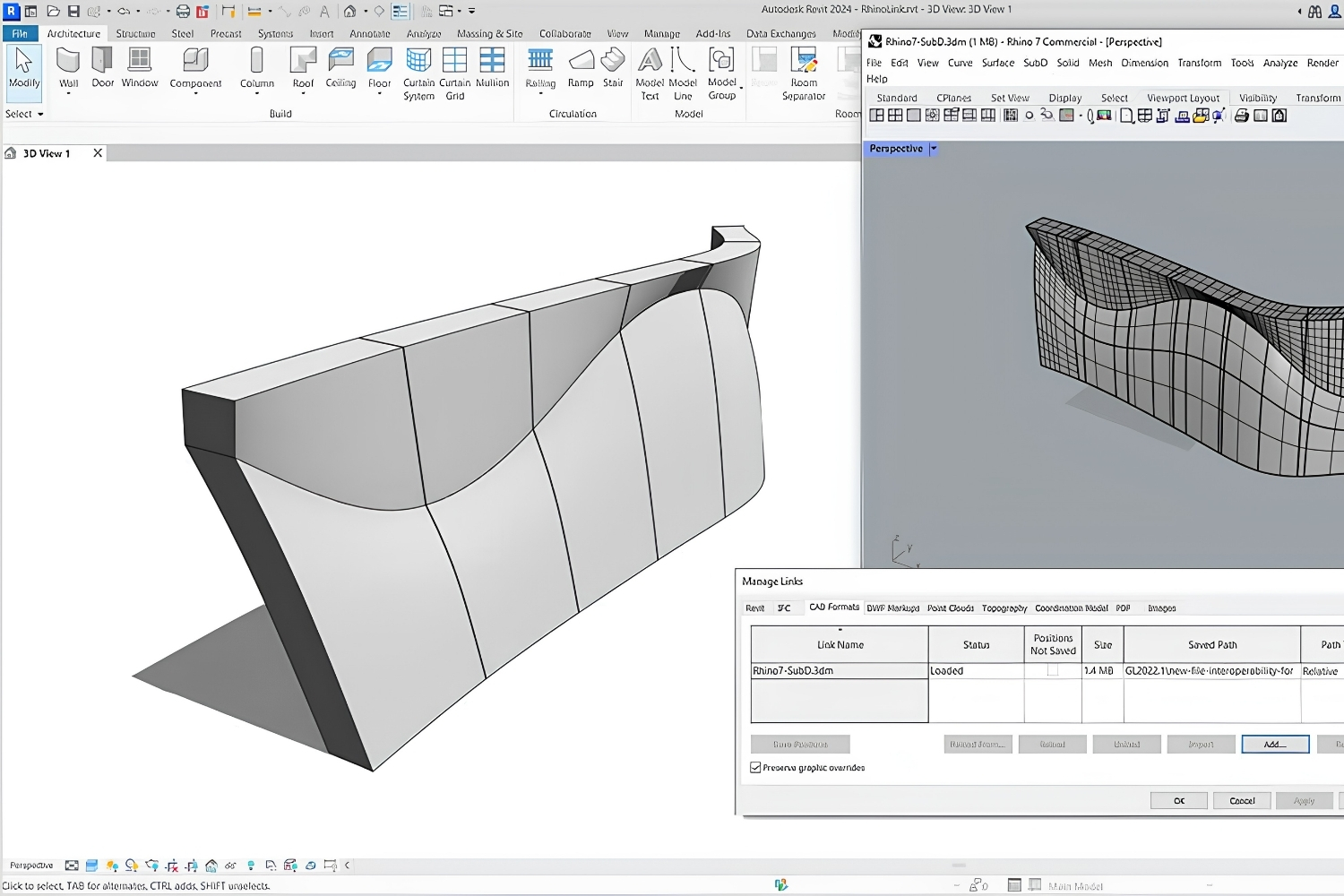The height and width of the screenshot is (896, 1344).
Task: Click the Model Group tool
Action: point(722,73)
